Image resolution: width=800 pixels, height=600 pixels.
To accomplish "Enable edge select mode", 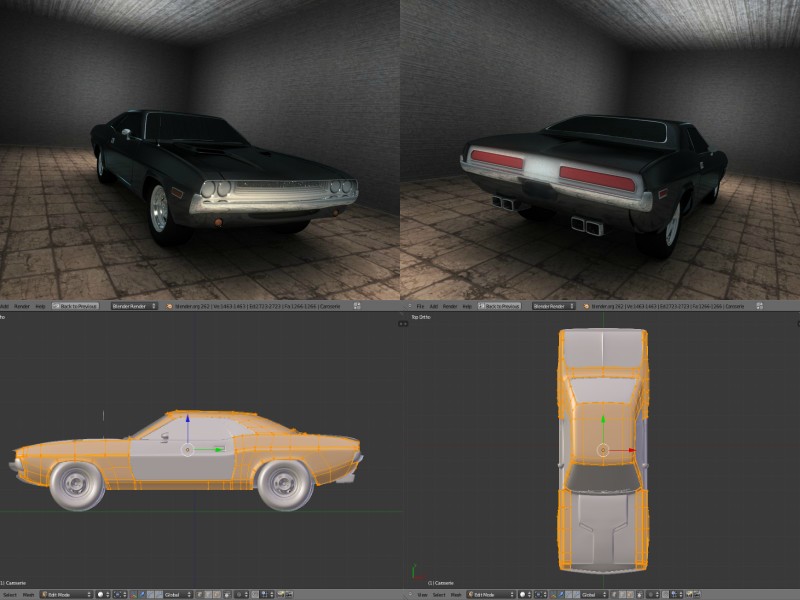I will [207, 593].
